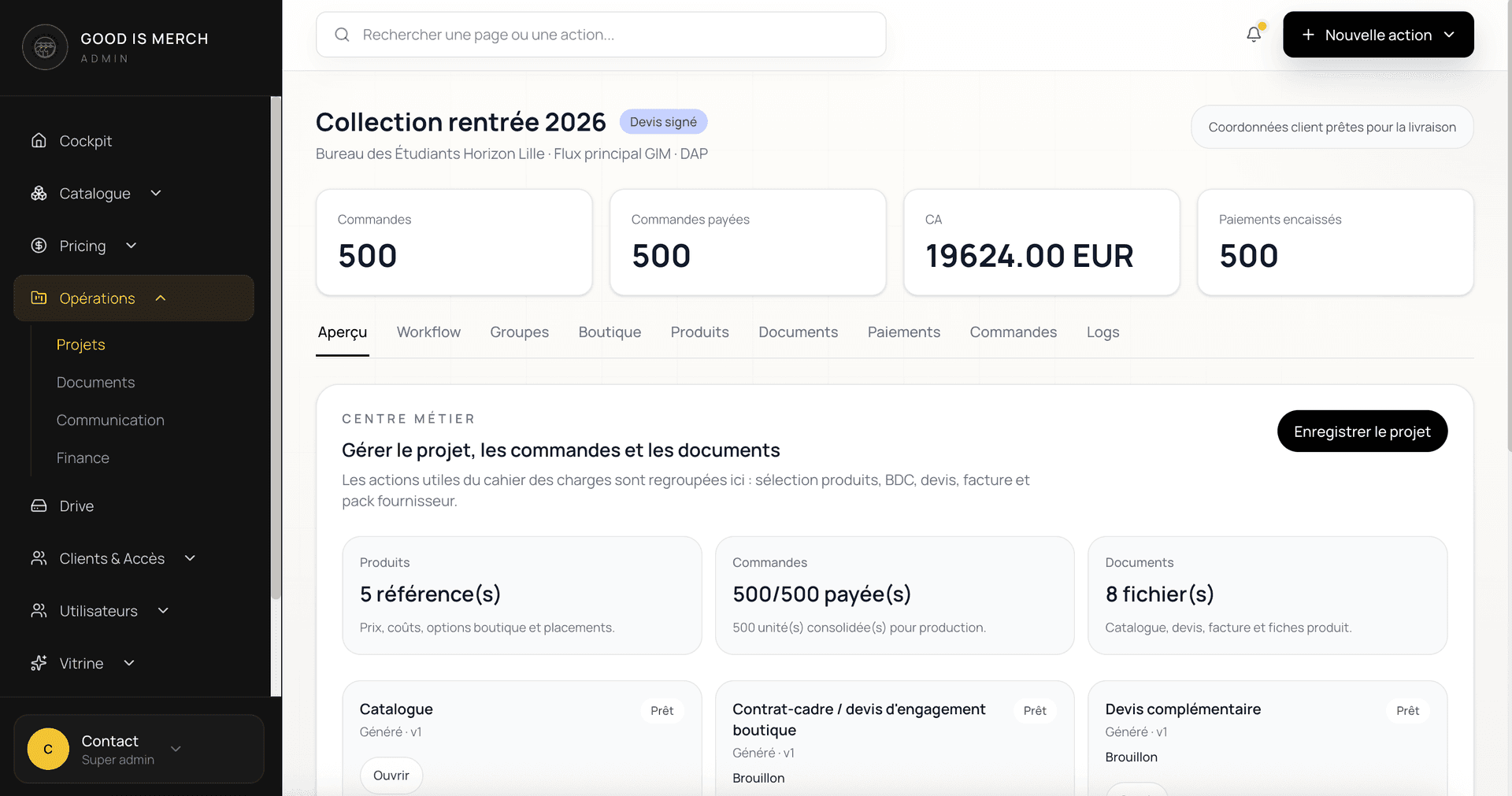The width and height of the screenshot is (1512, 796).
Task: Open the Paiements tab
Action: [904, 332]
